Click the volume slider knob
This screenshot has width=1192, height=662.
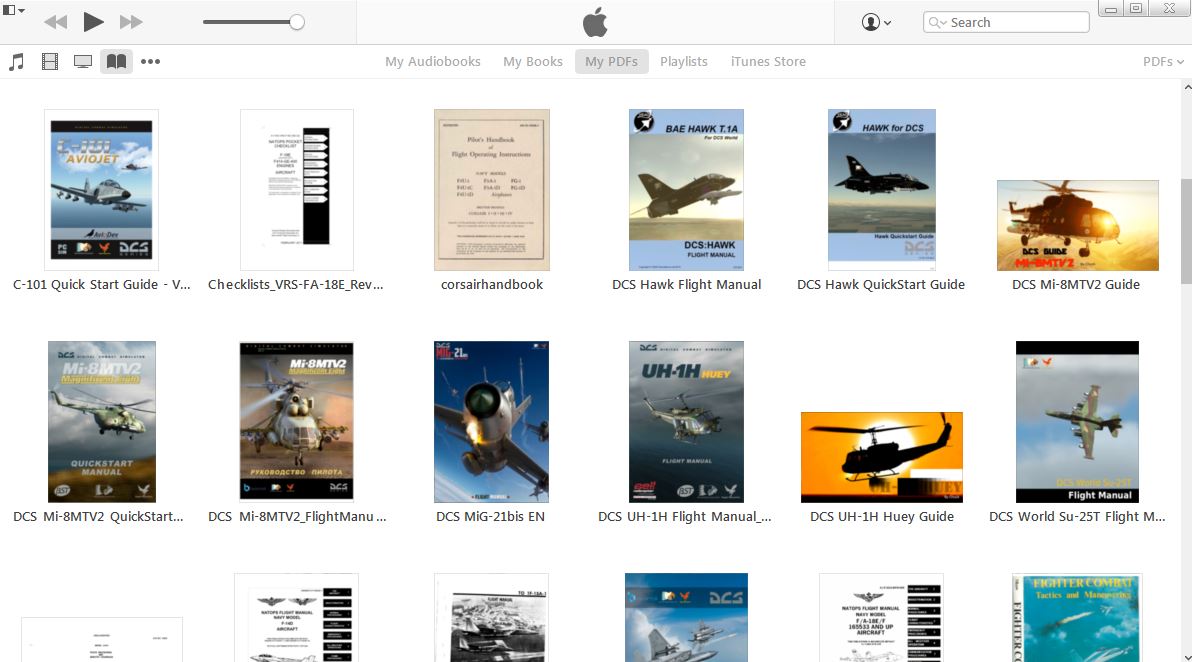pos(297,22)
